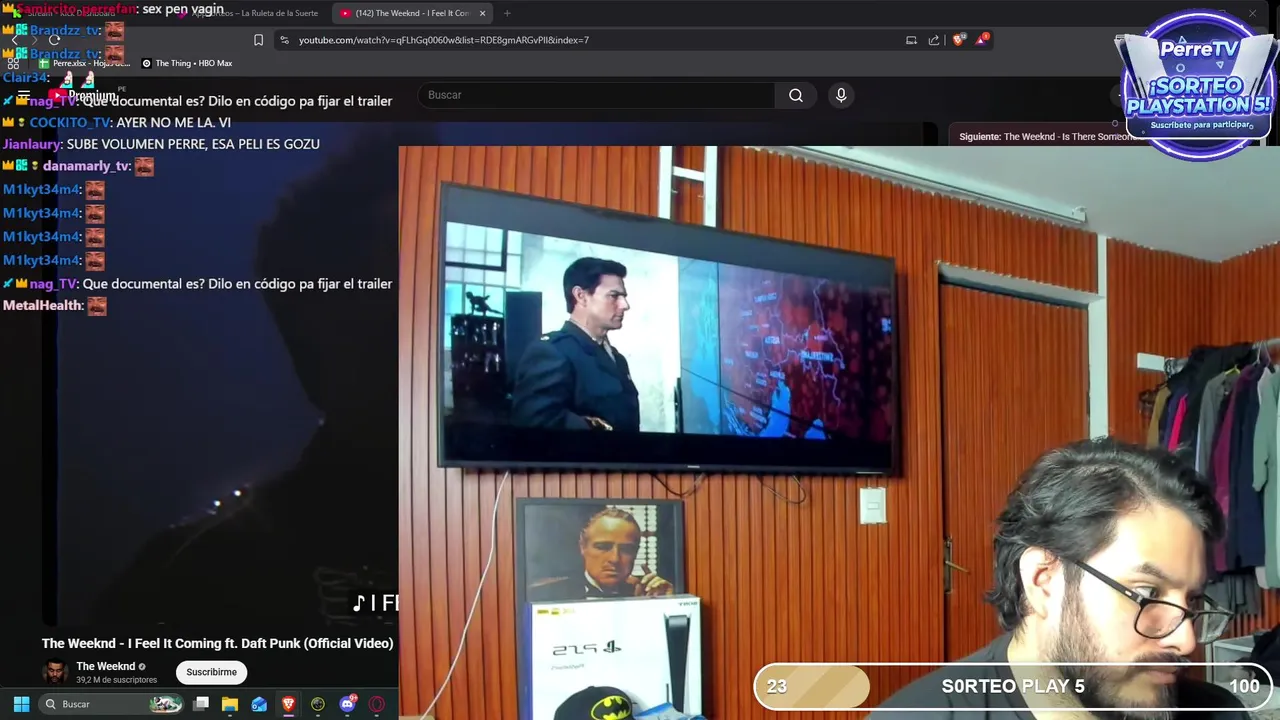The height and width of the screenshot is (720, 1280).
Task: Open Task View on the taskbar
Action: tap(201, 704)
